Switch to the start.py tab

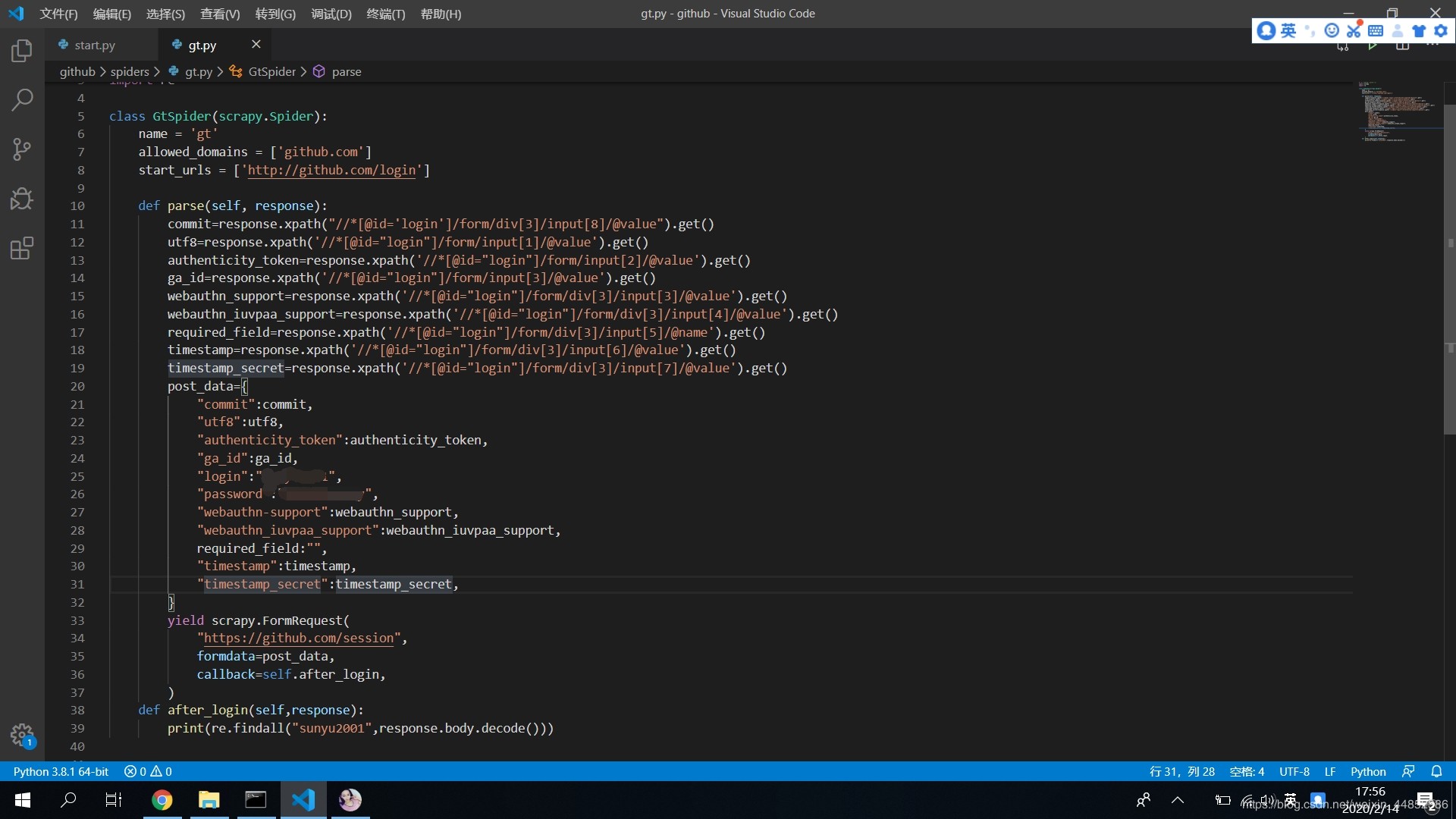(95, 45)
